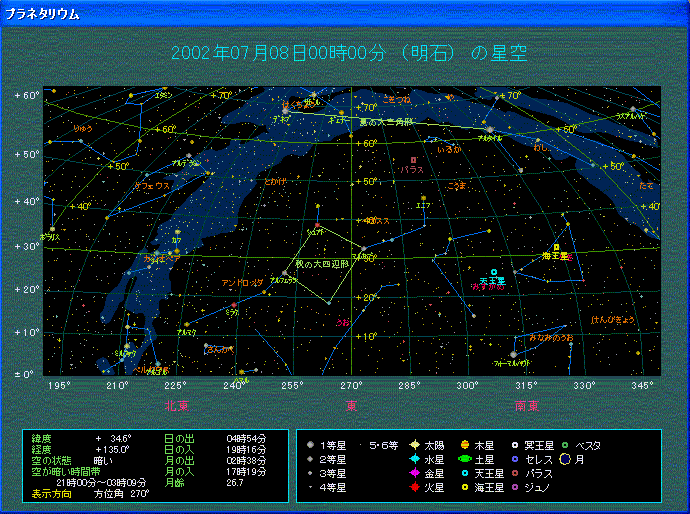Click the 表示方向 display direction label
690x514 pixels.
[x=49, y=493]
